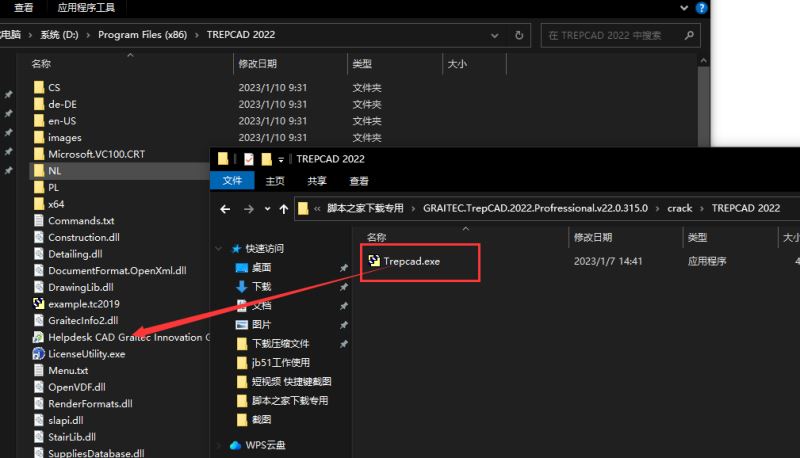The image size is (800, 458).
Task: Go back in the front Explorer window
Action: coord(225,209)
